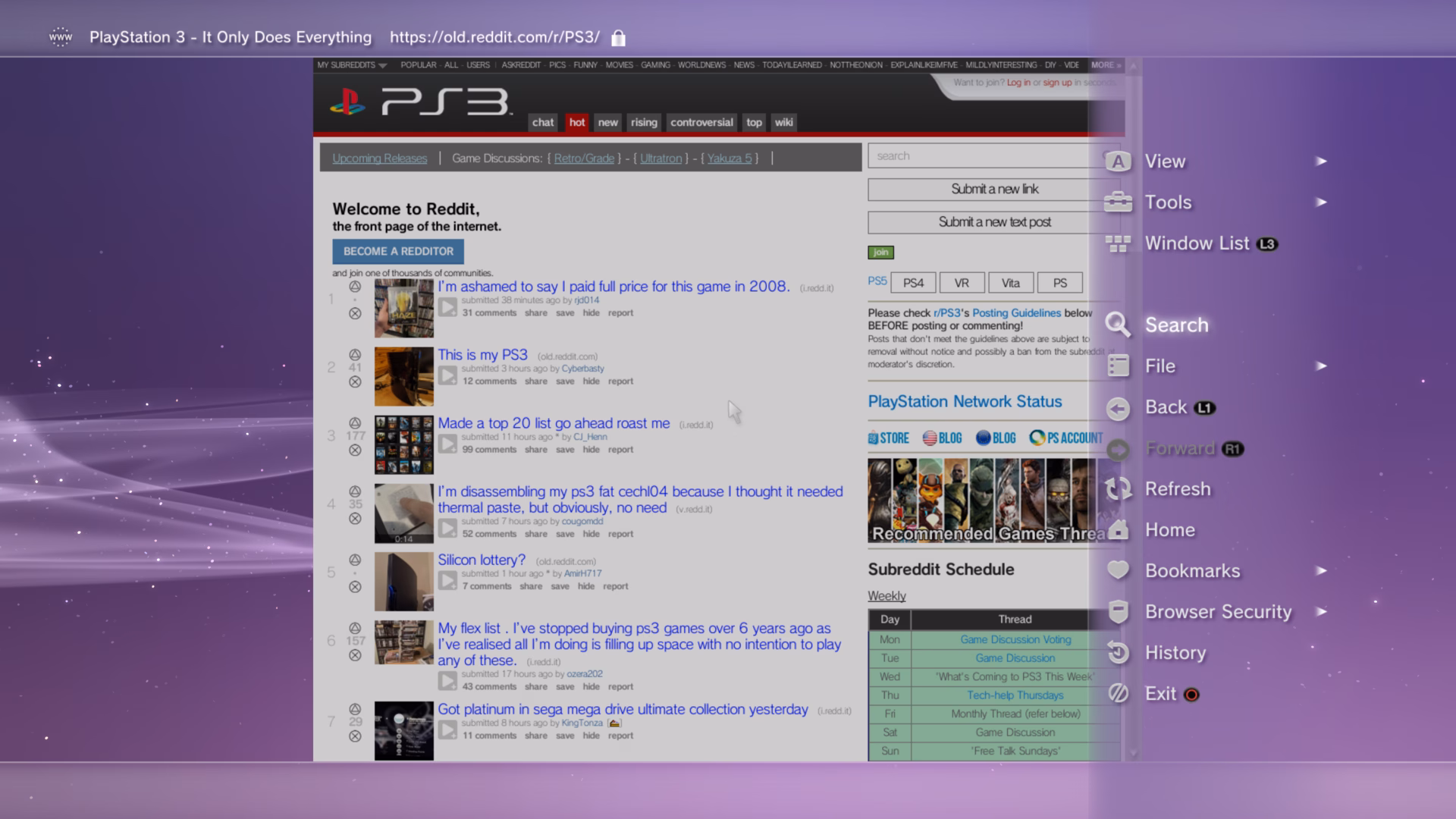Screen dimensions: 1456x819
Task: Switch to the 'rising' tab
Action: tap(644, 122)
